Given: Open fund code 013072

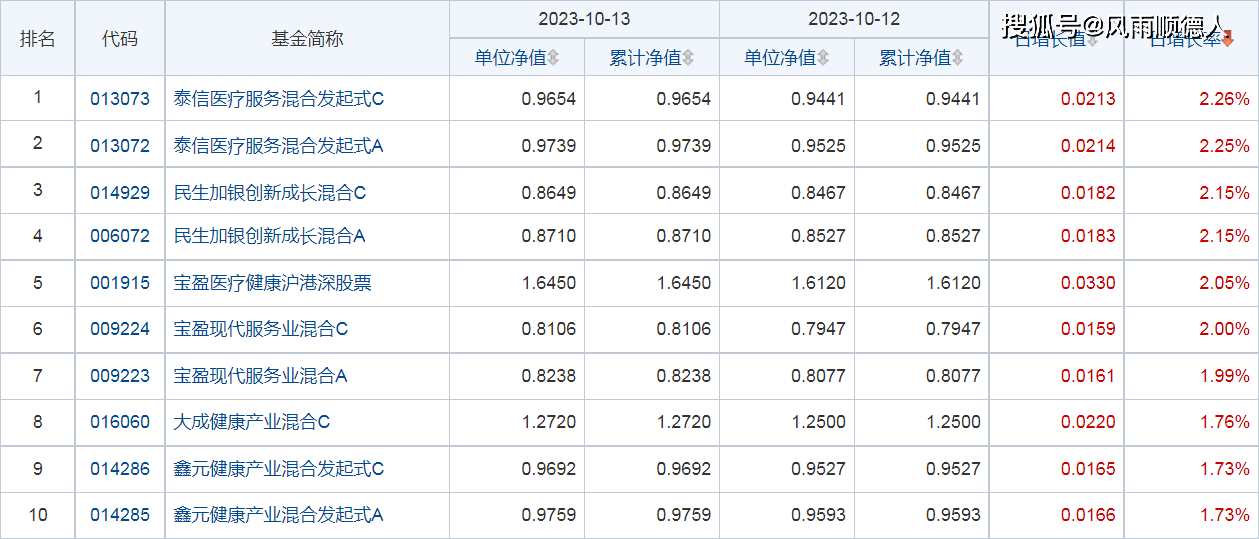Looking at the screenshot, I should click(x=120, y=146).
